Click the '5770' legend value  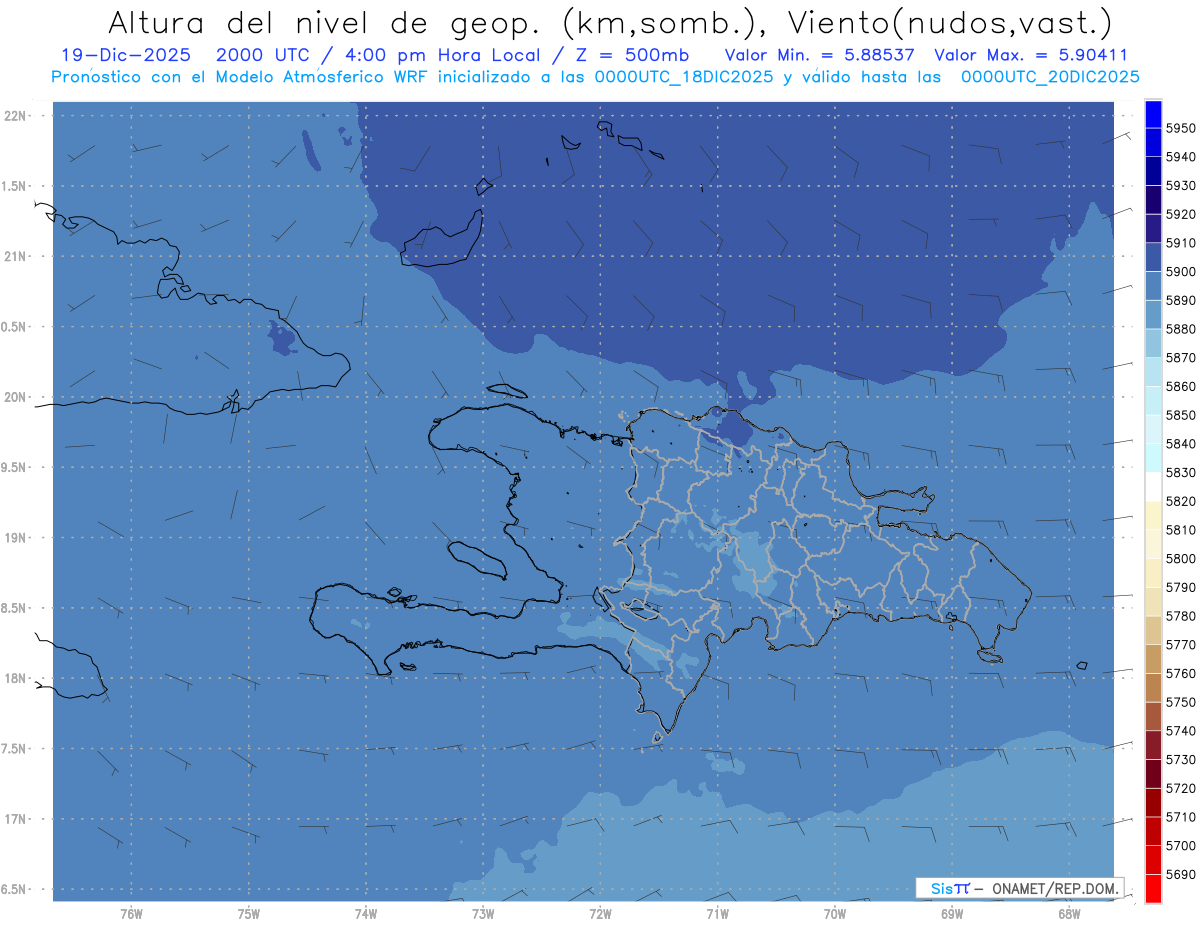(x=1180, y=645)
